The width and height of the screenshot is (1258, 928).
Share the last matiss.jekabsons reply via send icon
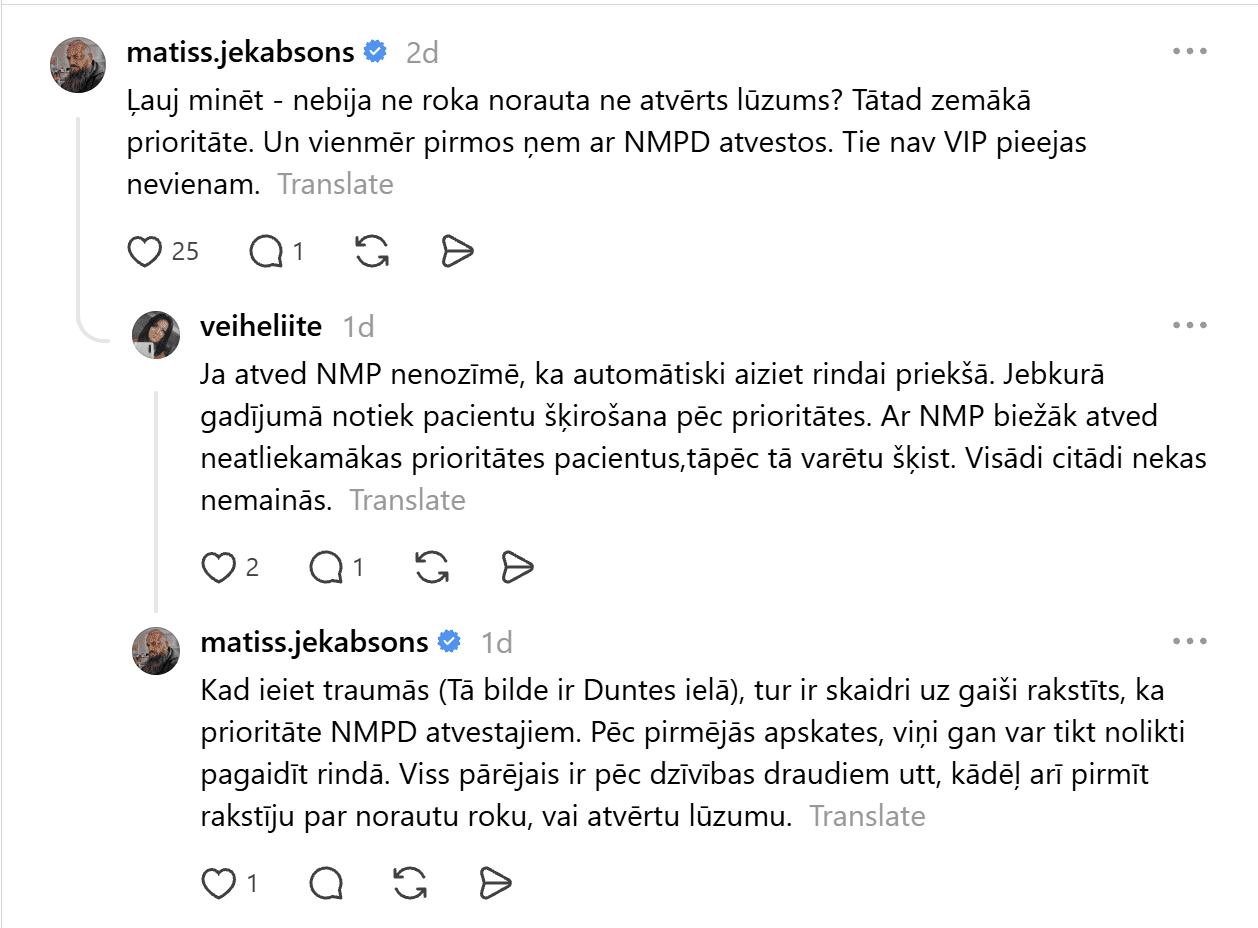[496, 883]
